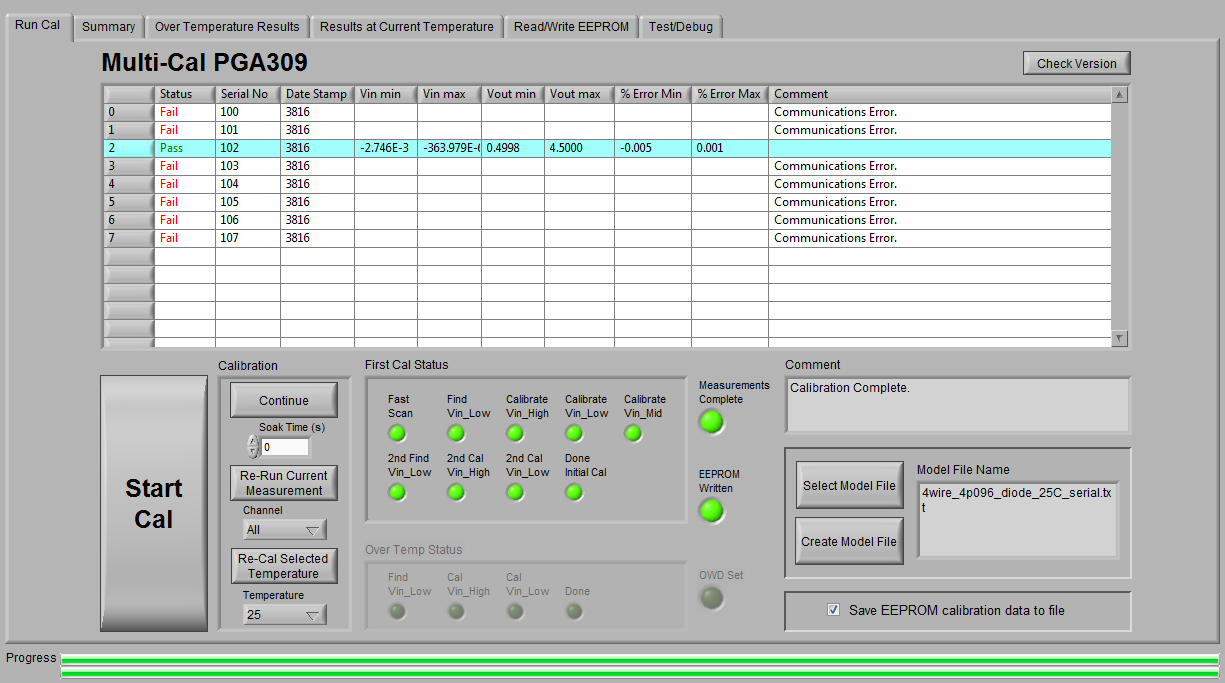
Task: Click the Serial No column header
Action: pos(247,94)
